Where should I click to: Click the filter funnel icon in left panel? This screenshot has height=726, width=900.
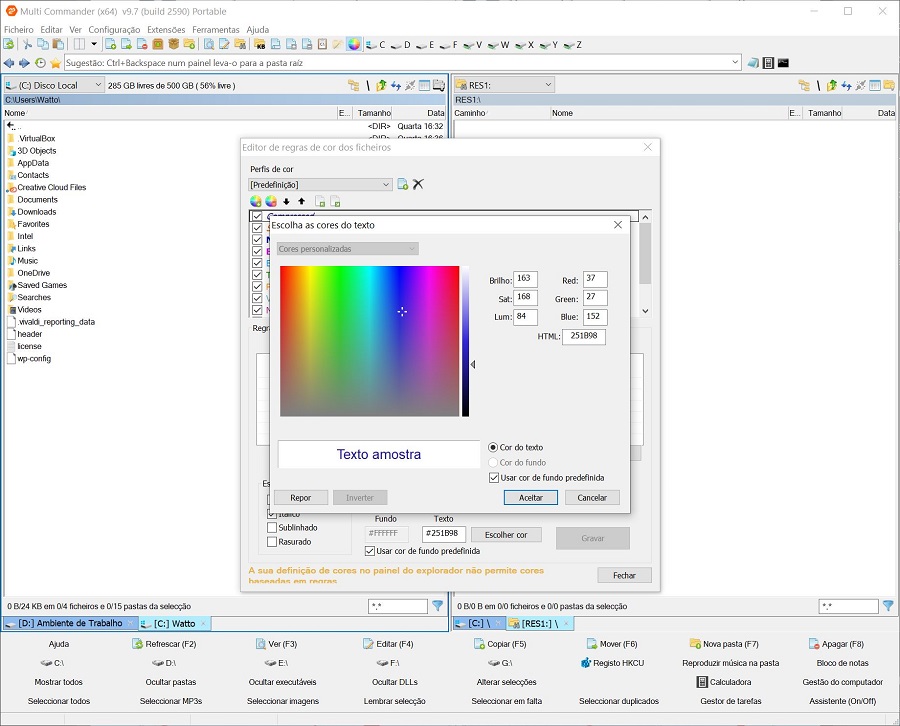click(437, 605)
